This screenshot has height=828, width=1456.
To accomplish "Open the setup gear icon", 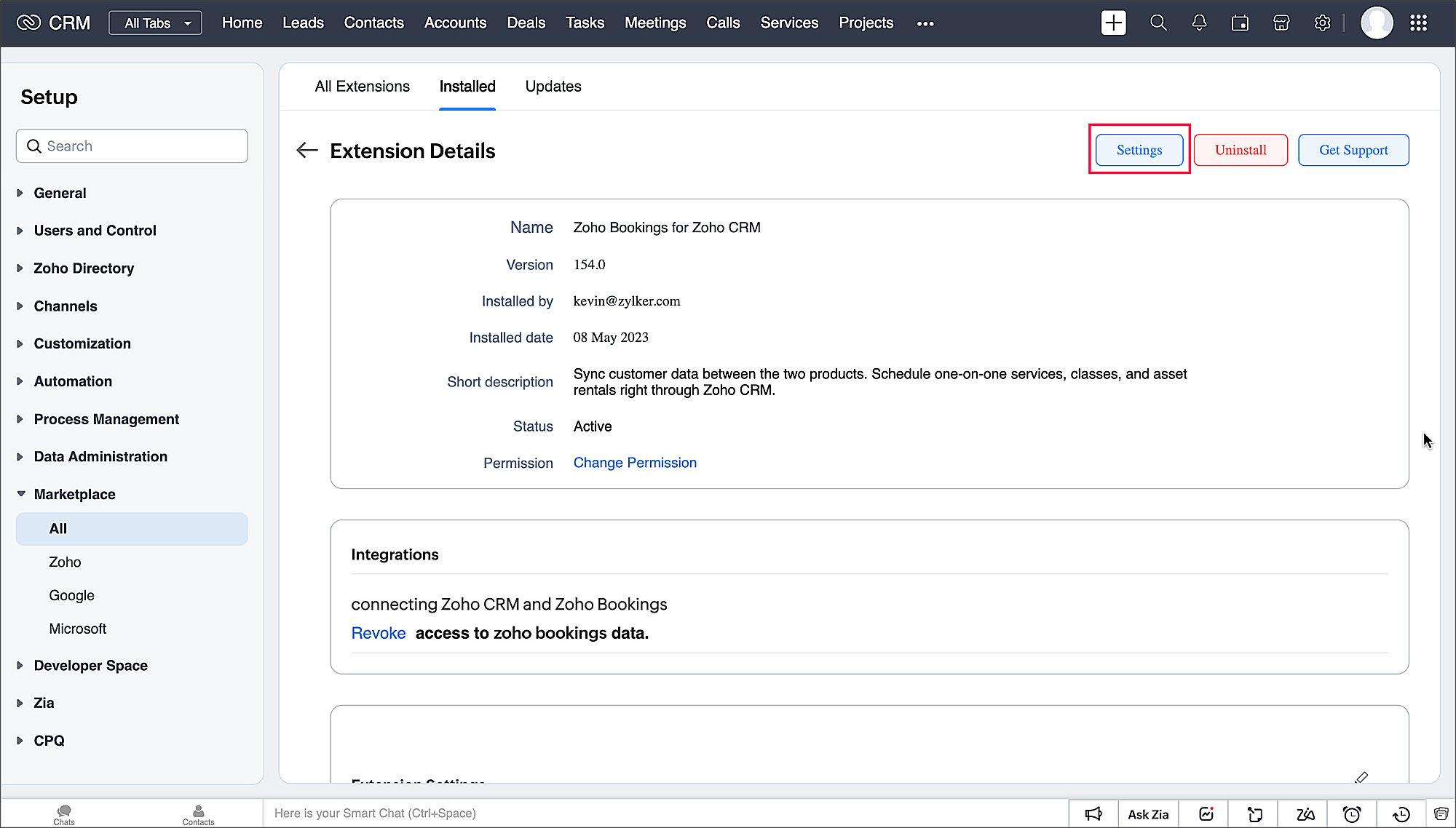I will (1322, 23).
